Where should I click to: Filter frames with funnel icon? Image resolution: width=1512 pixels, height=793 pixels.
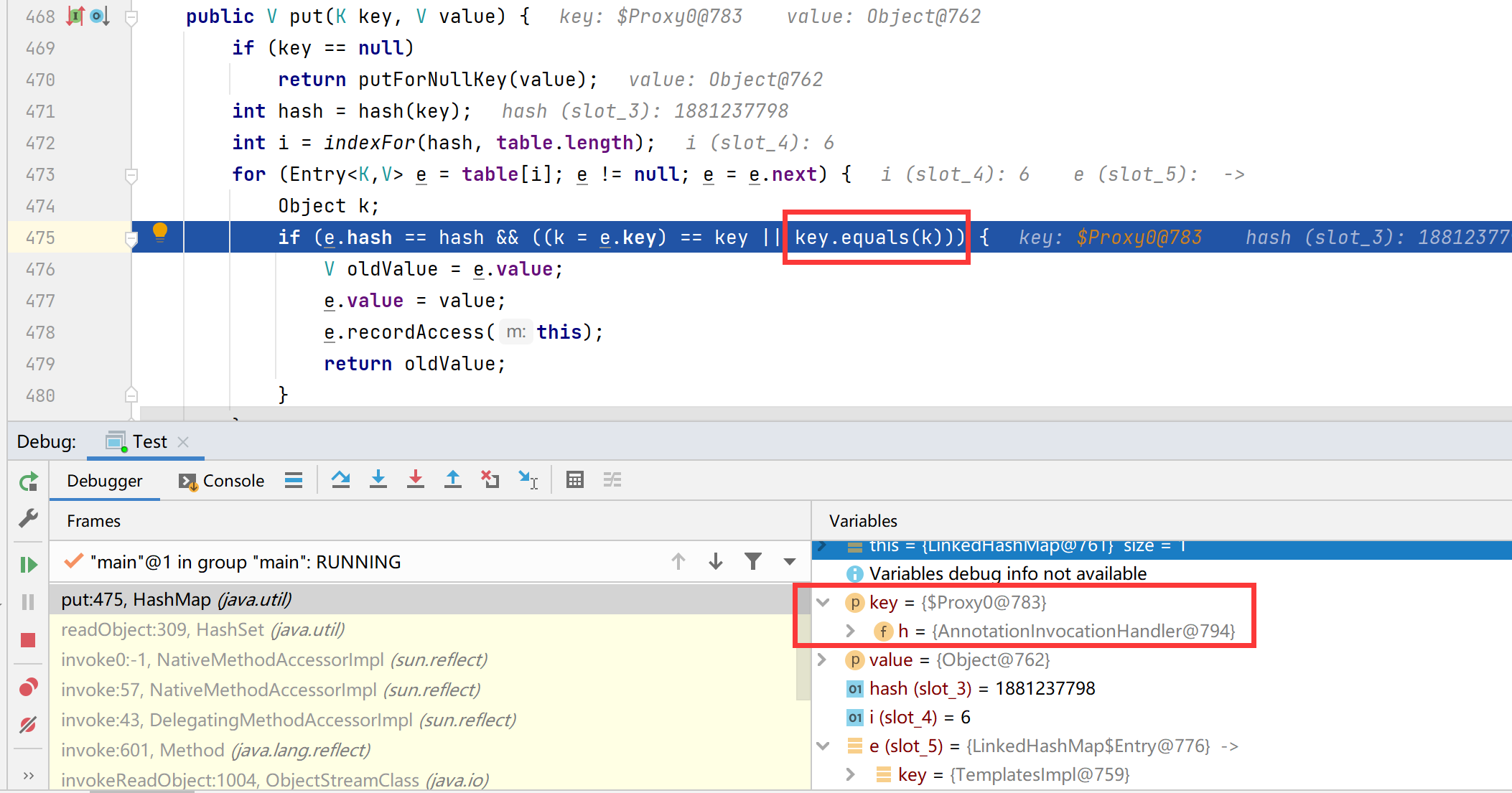tap(753, 561)
